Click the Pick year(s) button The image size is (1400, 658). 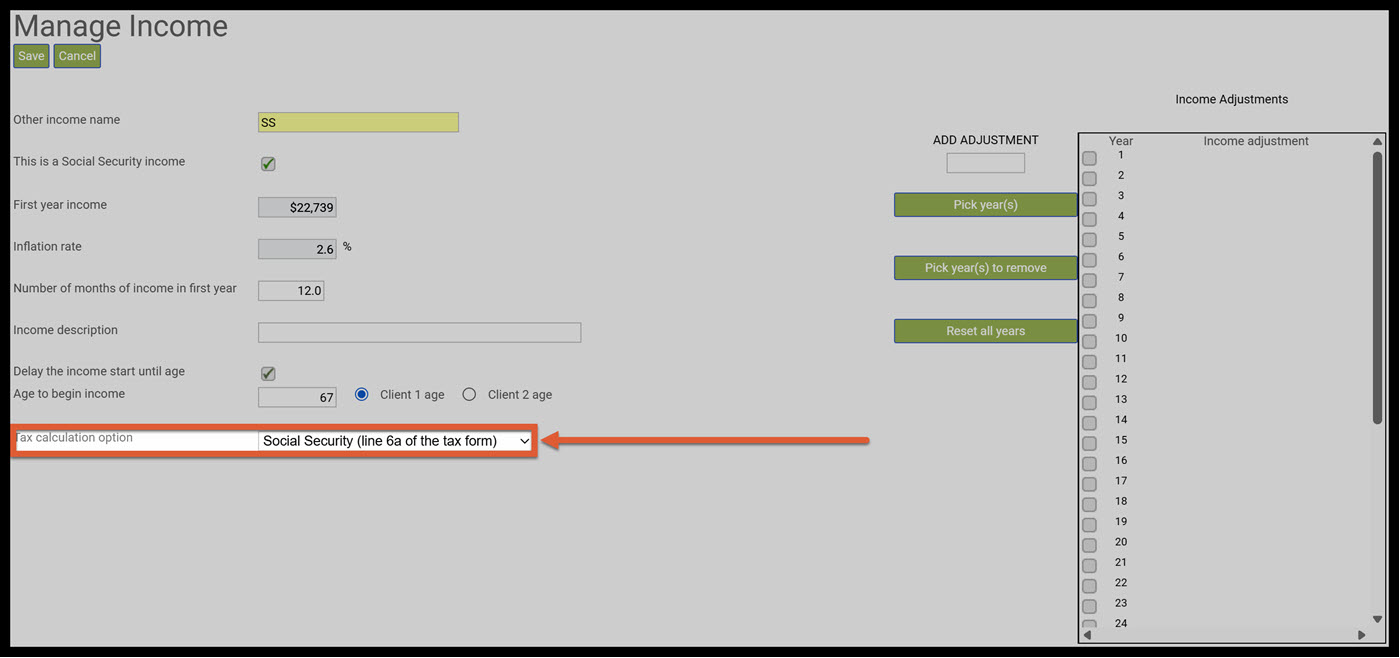986,205
